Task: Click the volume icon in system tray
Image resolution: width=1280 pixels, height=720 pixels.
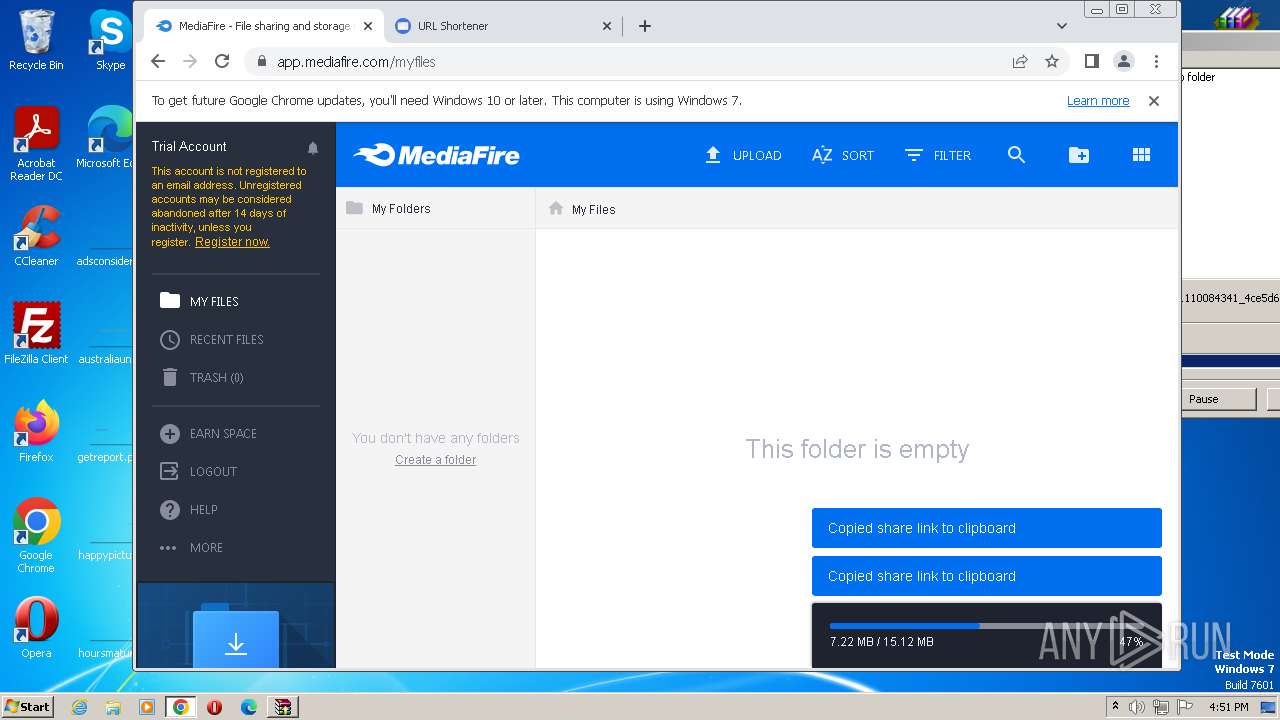Action: point(1137,707)
